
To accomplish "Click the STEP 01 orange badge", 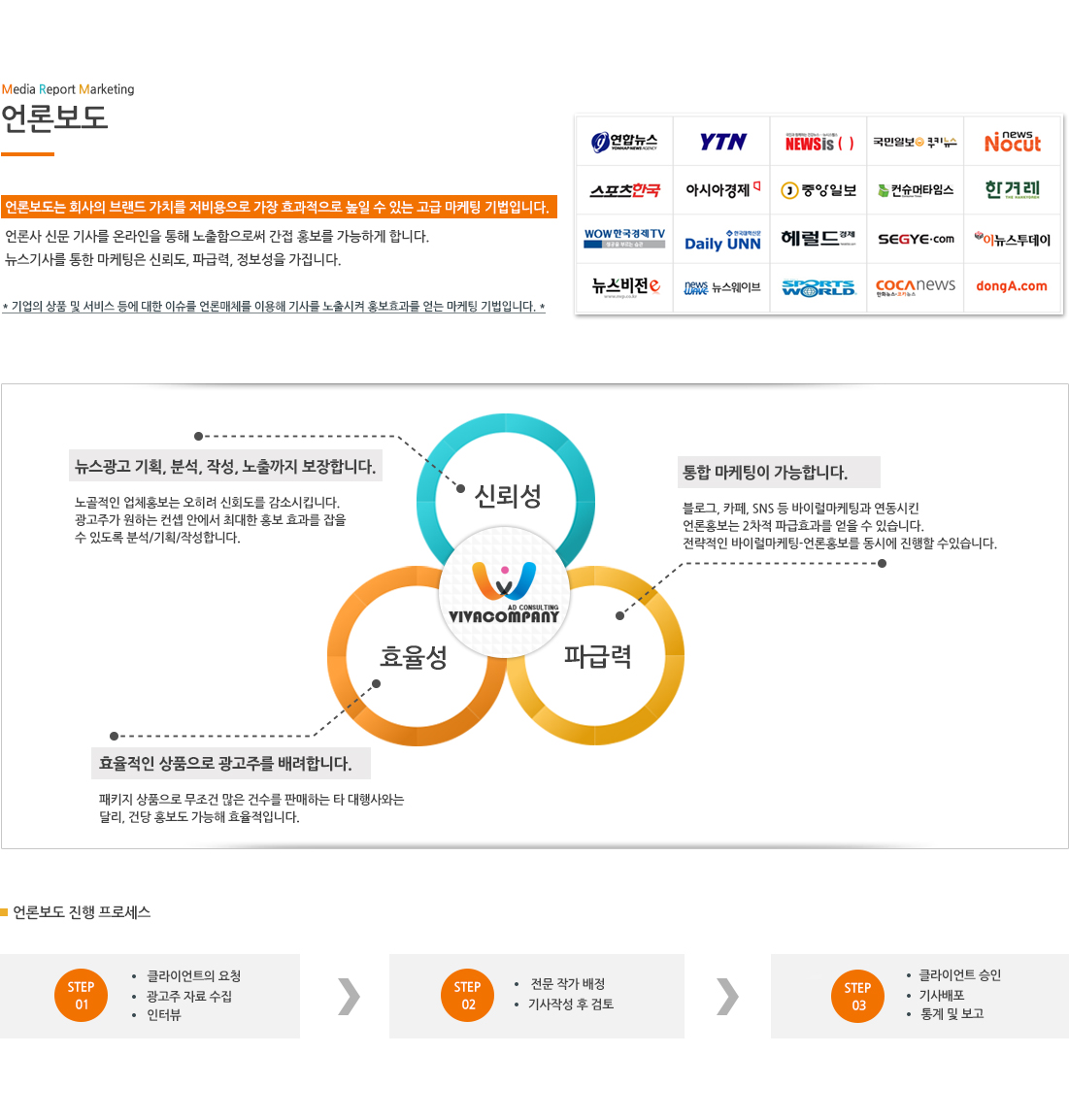I will [82, 996].
